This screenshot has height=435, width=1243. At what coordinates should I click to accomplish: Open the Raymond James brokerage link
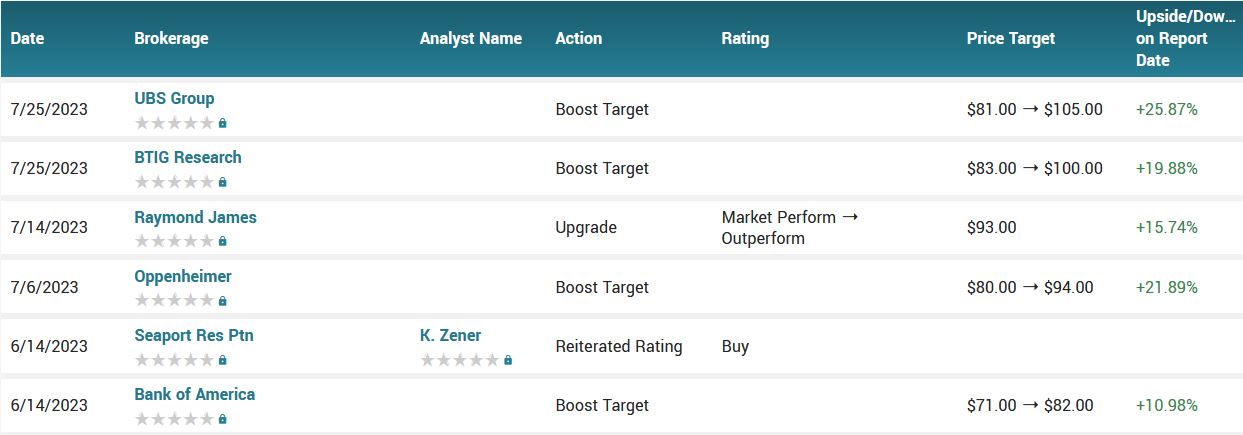point(195,217)
